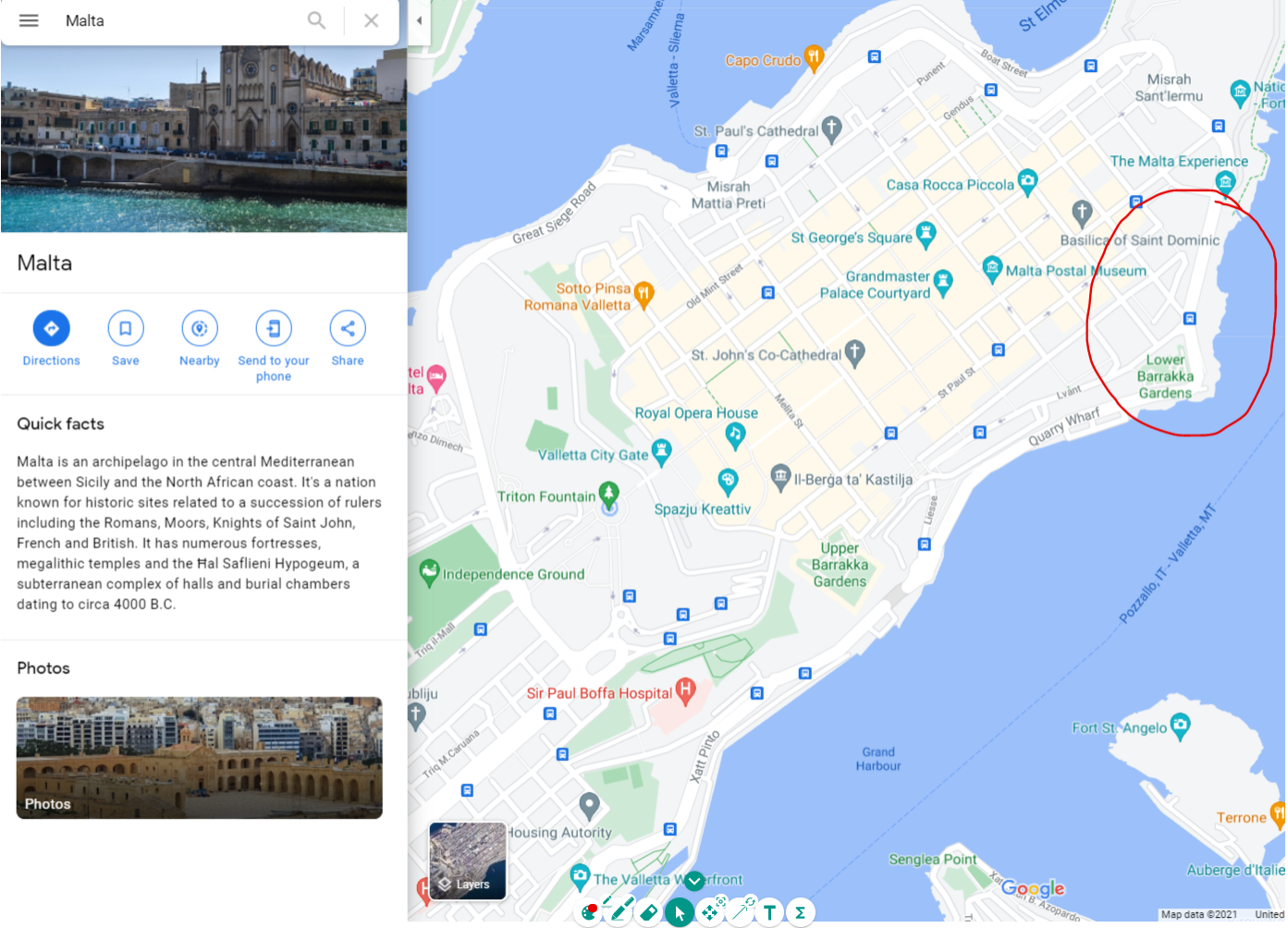Image resolution: width=1288 pixels, height=928 pixels.
Task: Click Senglea Point label
Action: tap(933, 860)
